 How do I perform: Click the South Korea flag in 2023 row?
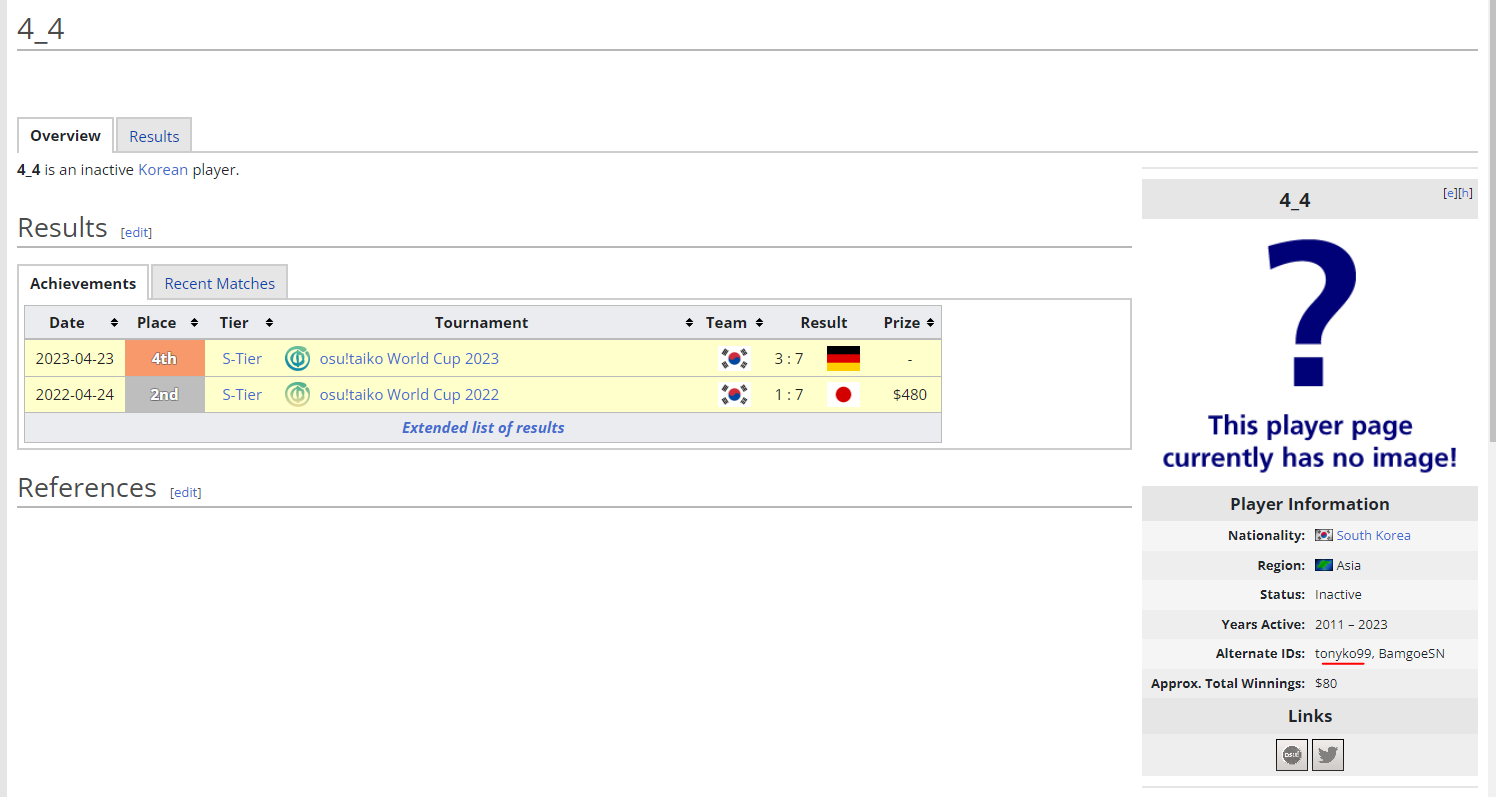coord(735,359)
